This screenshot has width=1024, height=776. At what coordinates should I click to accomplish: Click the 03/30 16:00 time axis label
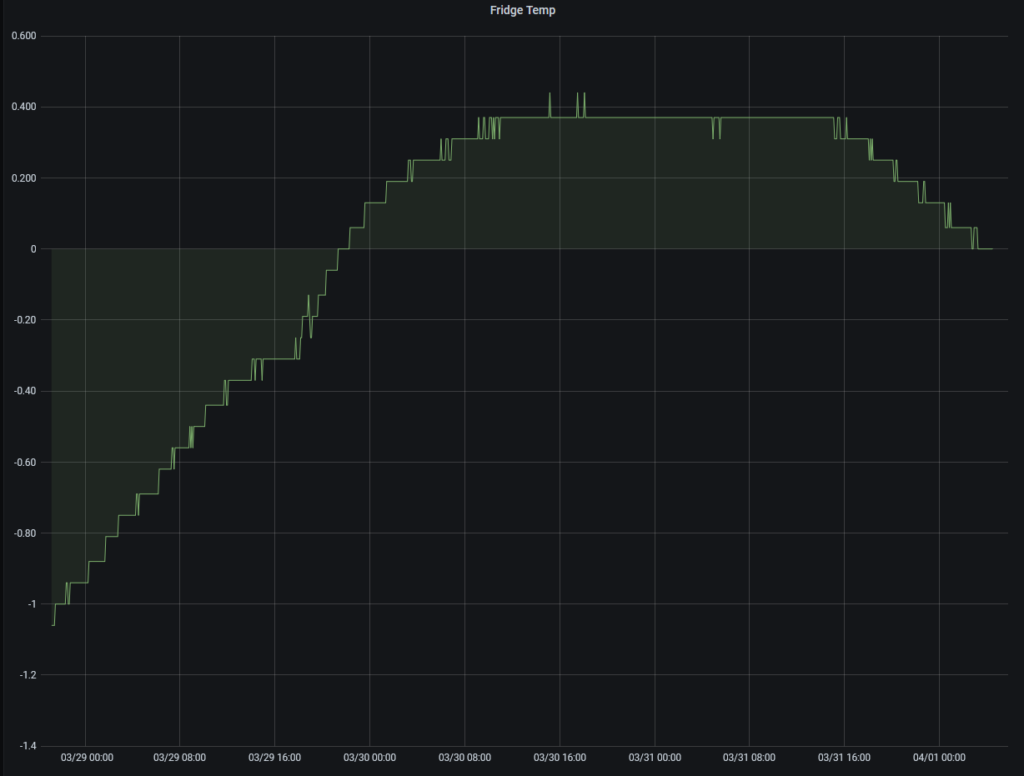point(560,757)
